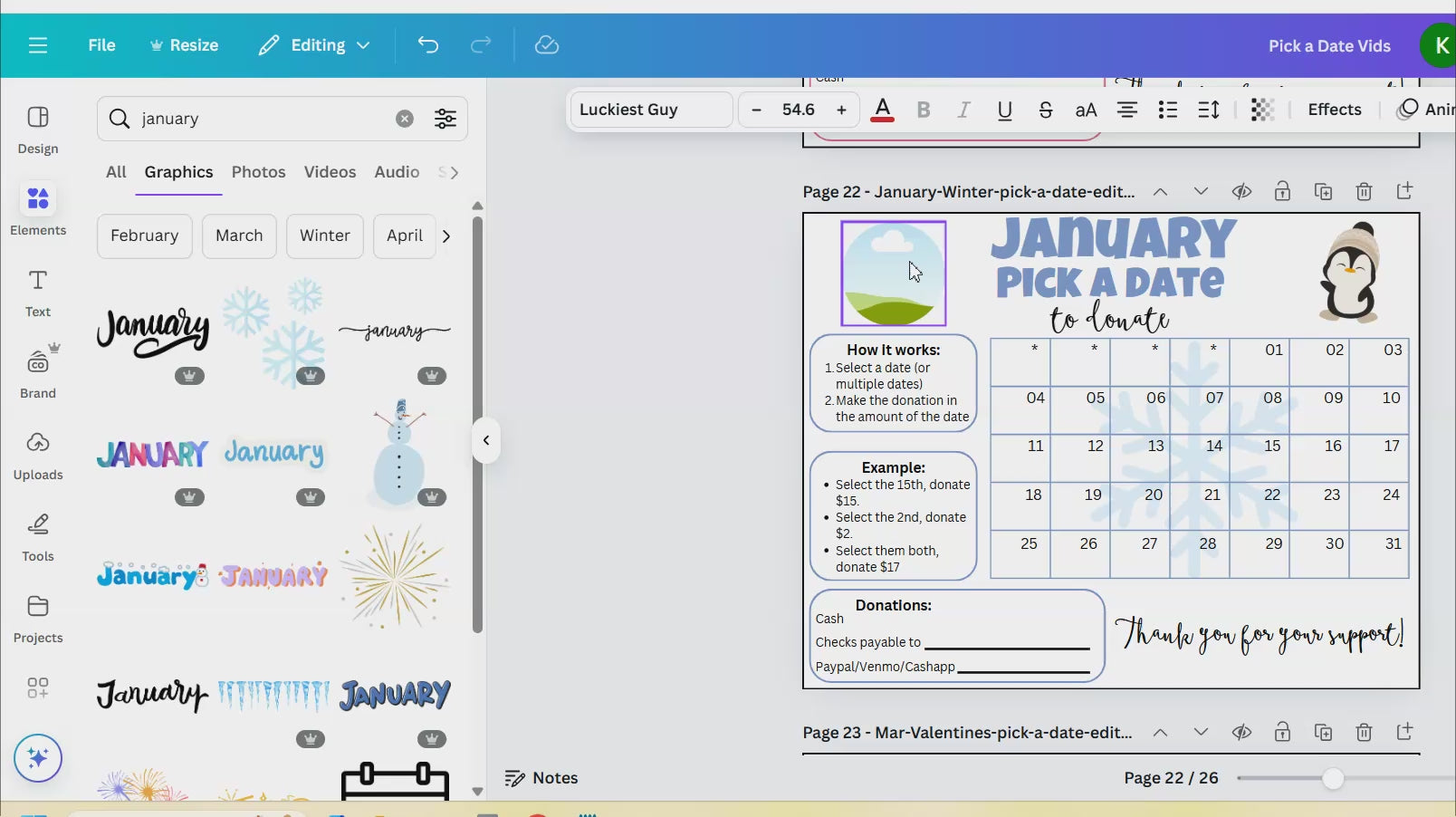Open the File menu

pyautogui.click(x=101, y=45)
